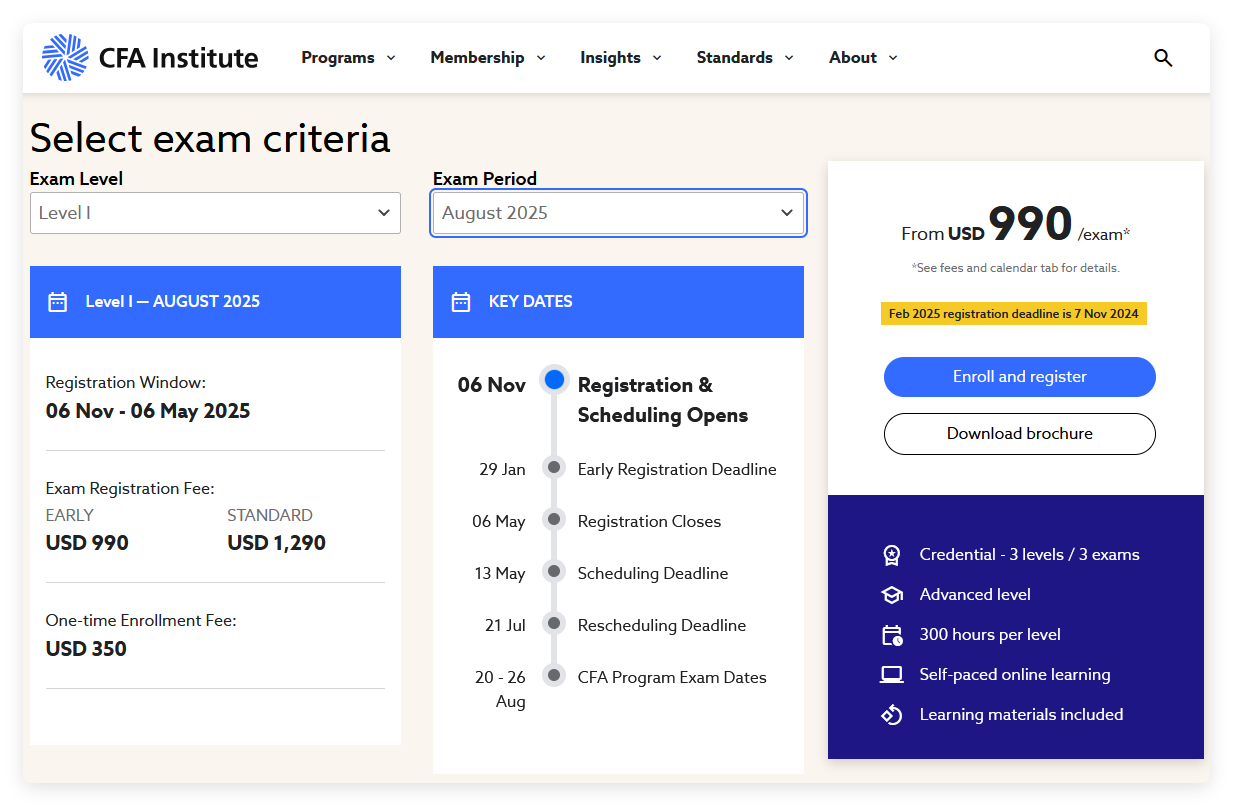Click the '06 Nov - 06 May 2025' registration window
Viewport: 1233px width, 806px height.
point(148,411)
